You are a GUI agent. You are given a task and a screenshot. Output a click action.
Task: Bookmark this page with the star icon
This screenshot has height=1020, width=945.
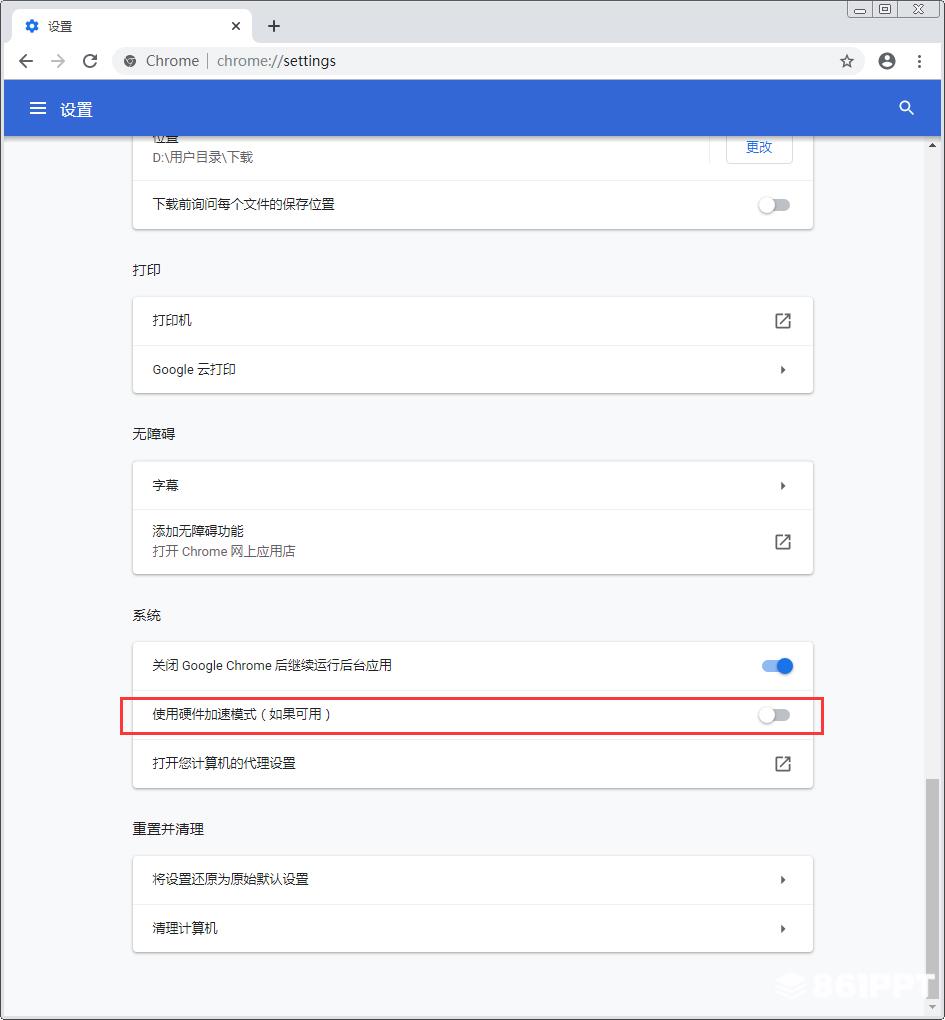[x=846, y=61]
